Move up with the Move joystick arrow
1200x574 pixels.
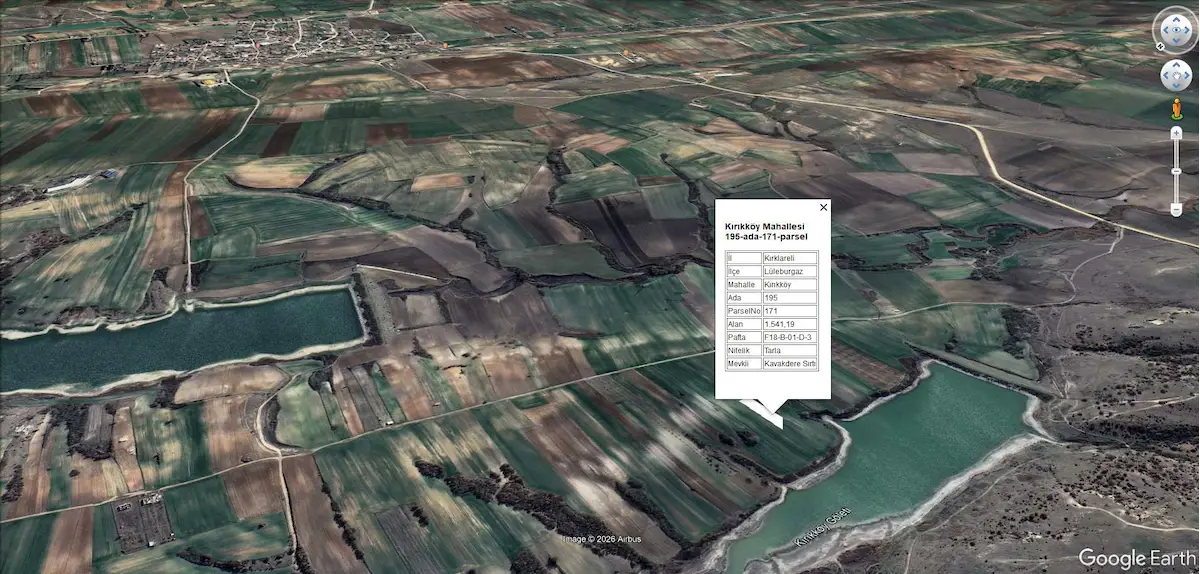click(x=1176, y=64)
